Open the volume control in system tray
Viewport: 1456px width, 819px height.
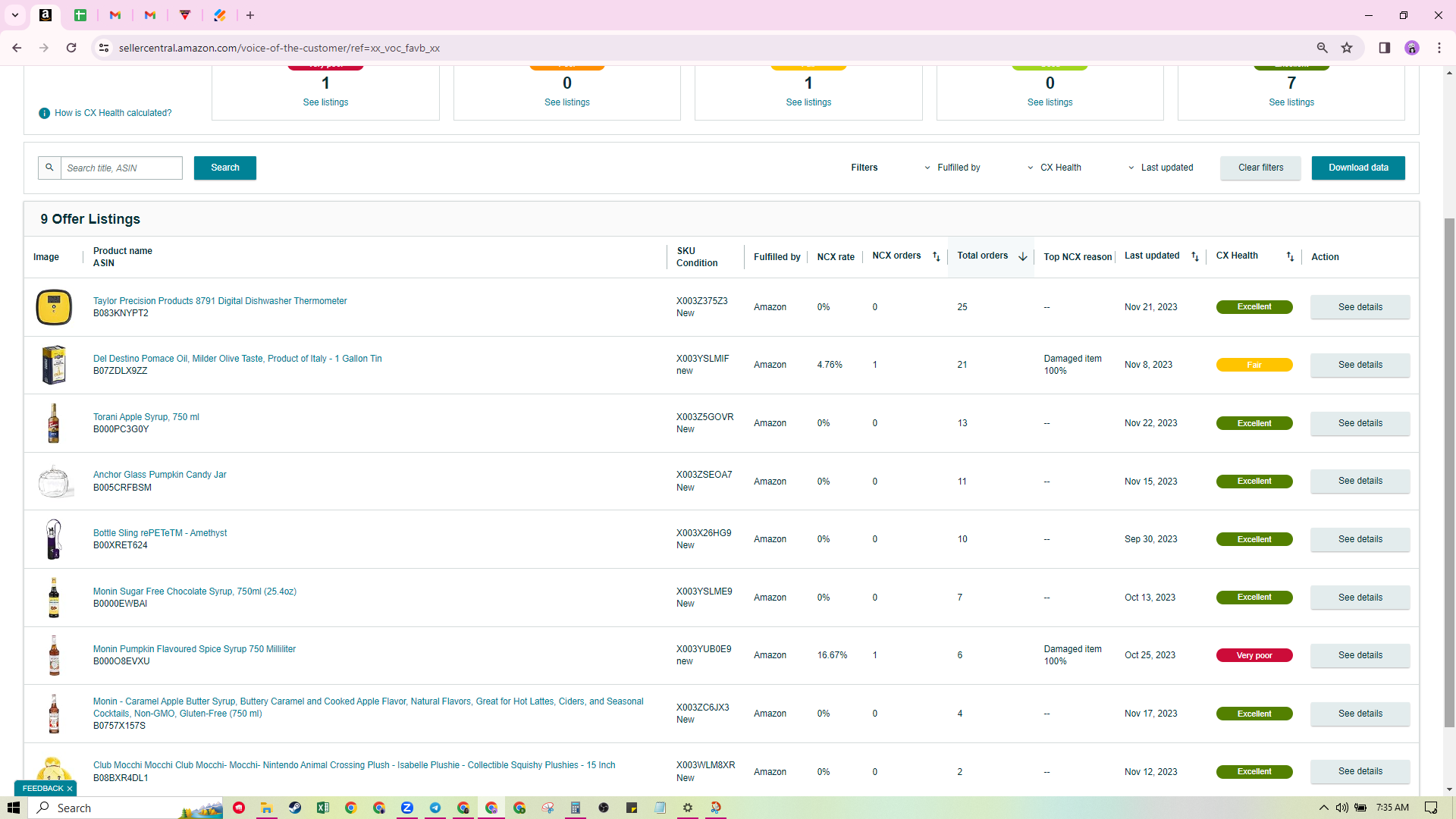[1342, 808]
